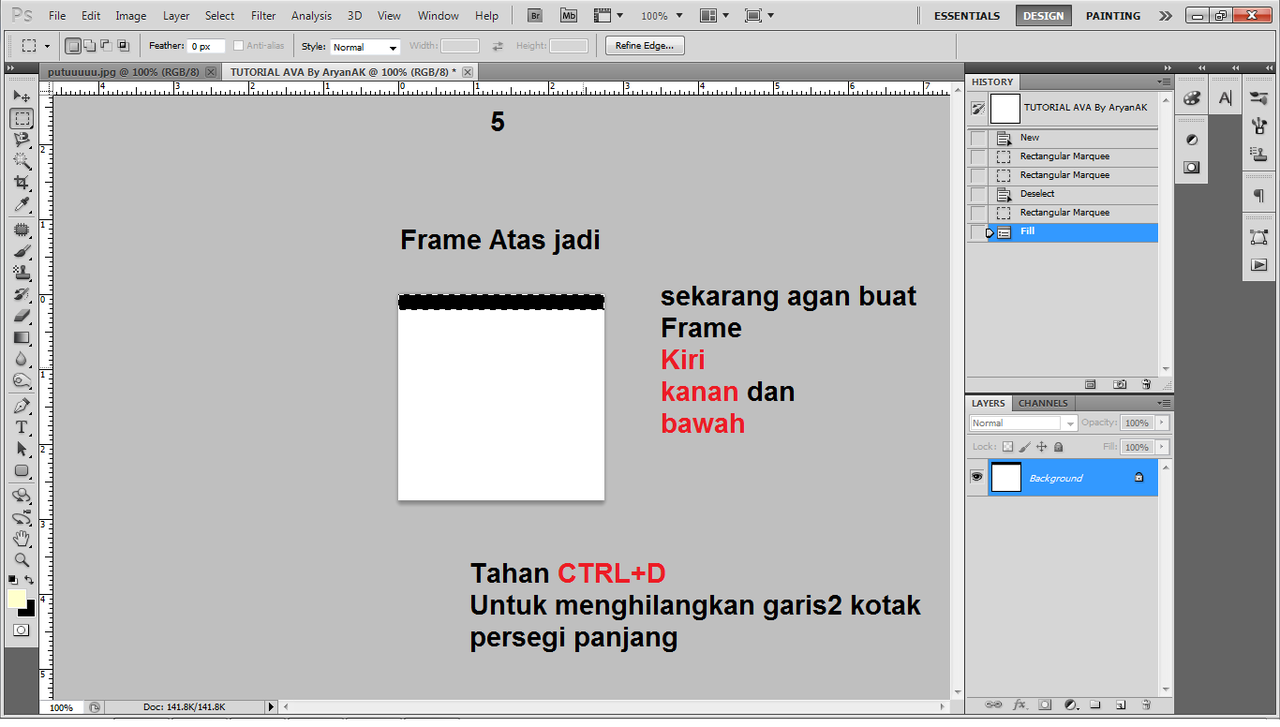Select the Hand tool
Viewport: 1280px width, 727px height.
tap(21, 539)
